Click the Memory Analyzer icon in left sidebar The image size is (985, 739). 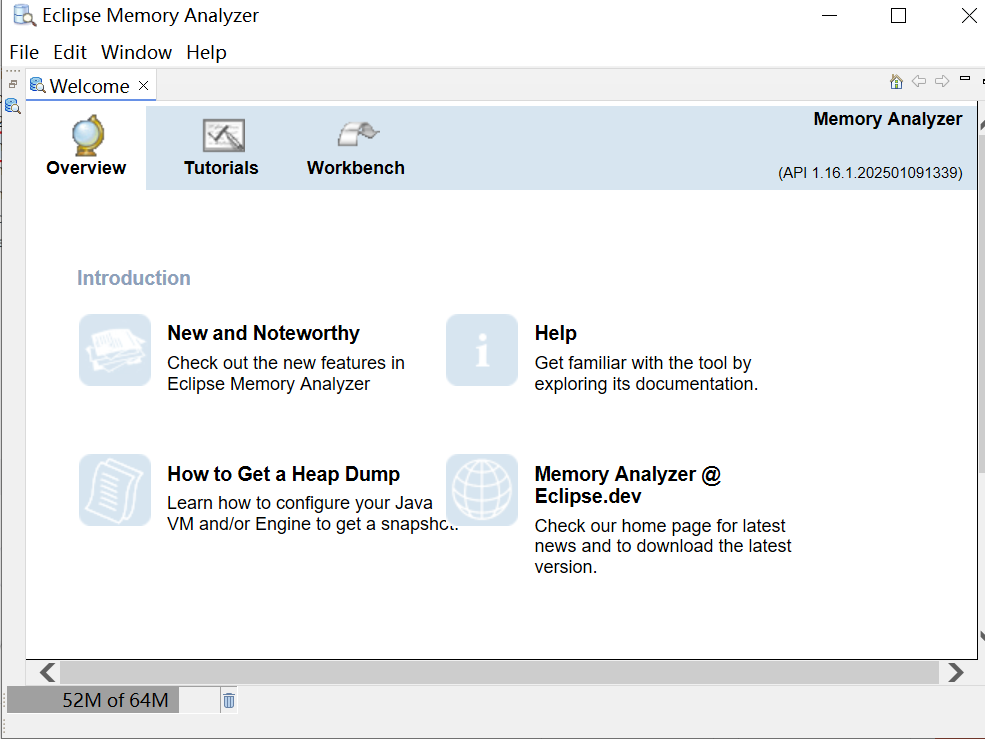(x=13, y=106)
